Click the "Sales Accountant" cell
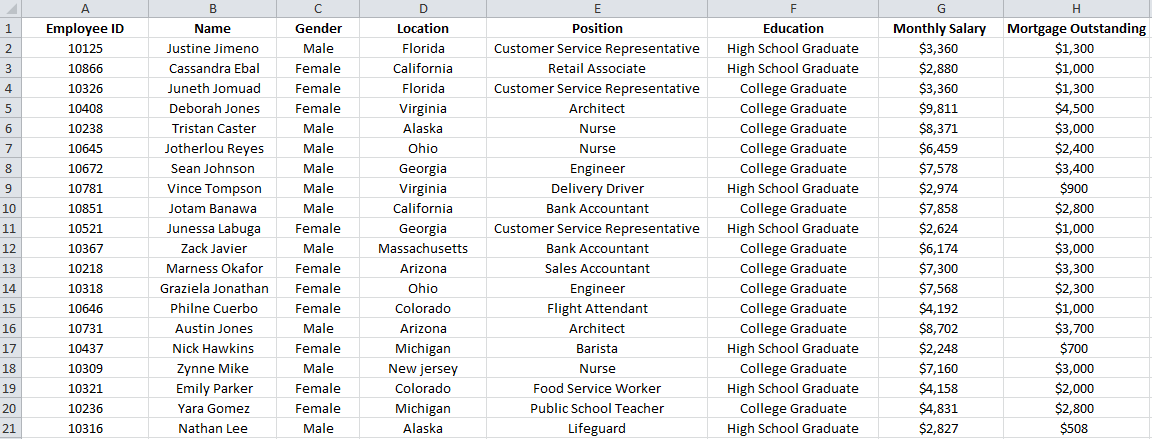The width and height of the screenshot is (1152, 439). [597, 268]
